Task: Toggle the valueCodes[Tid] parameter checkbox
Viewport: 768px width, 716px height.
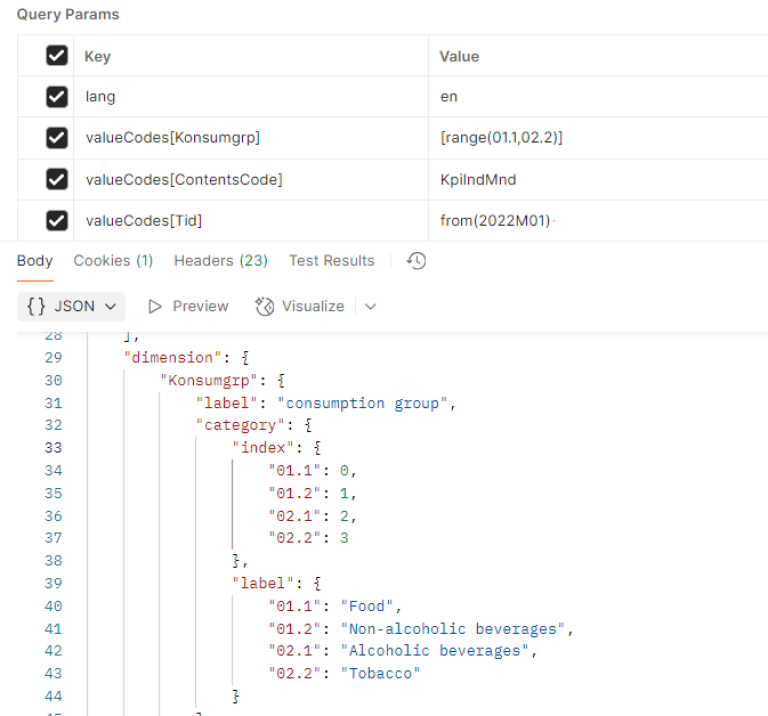Action: coord(57,220)
